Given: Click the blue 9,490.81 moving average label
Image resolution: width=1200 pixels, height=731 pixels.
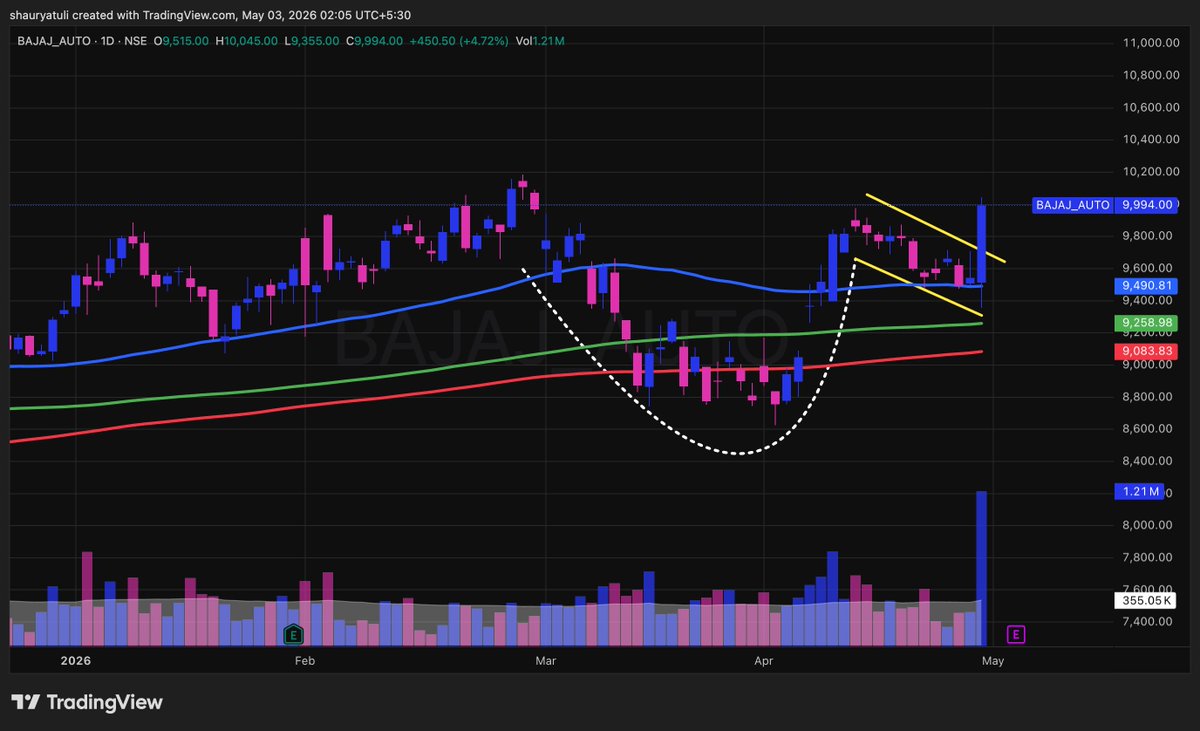Looking at the screenshot, I should coord(1144,286).
